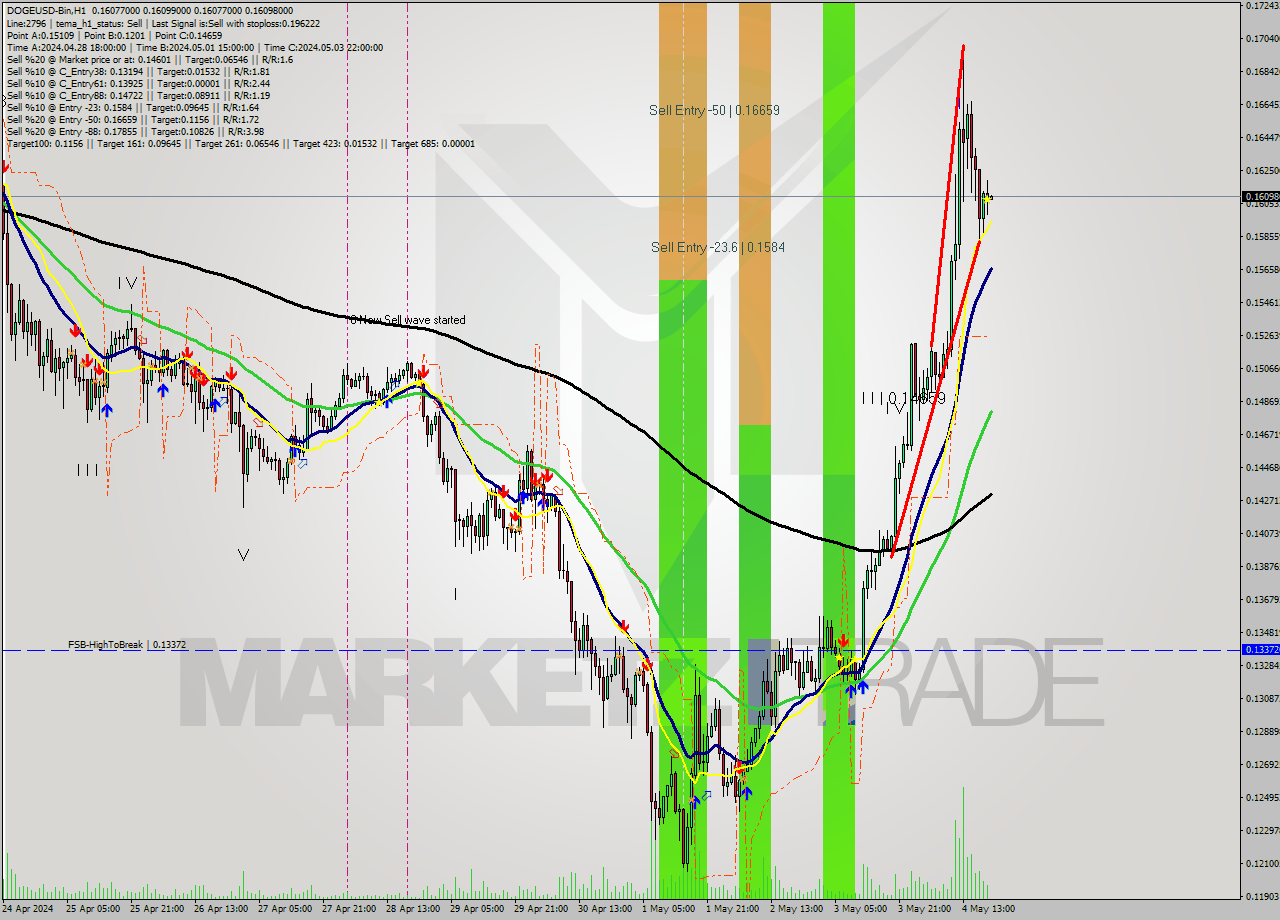The width and height of the screenshot is (1280, 920).
Task: Click the '30 Apr 13:00' time axis label
Action: coord(604,909)
